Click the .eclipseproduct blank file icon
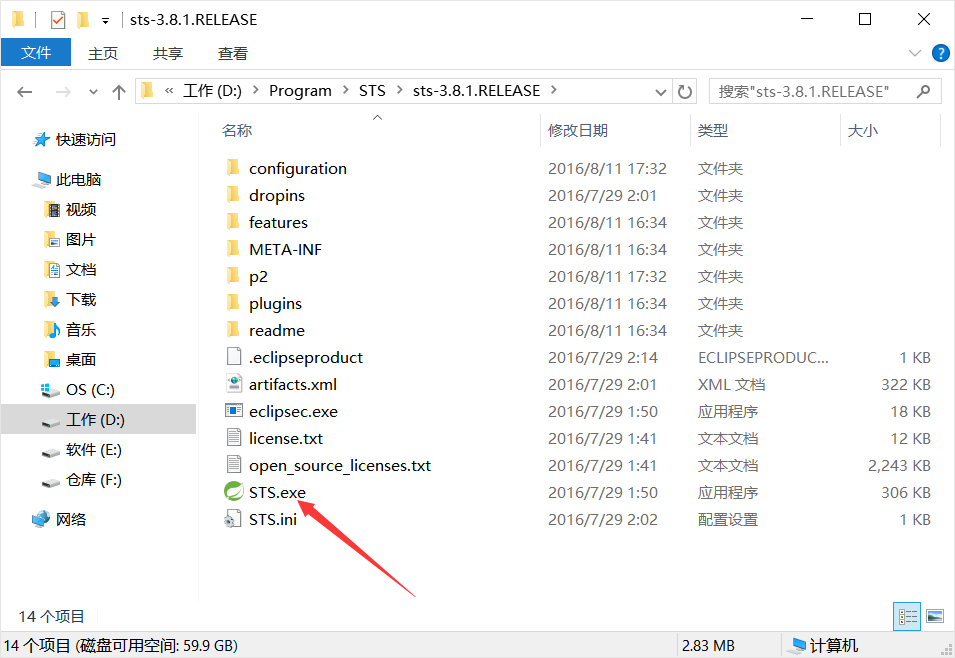The image size is (955, 658). (234, 356)
